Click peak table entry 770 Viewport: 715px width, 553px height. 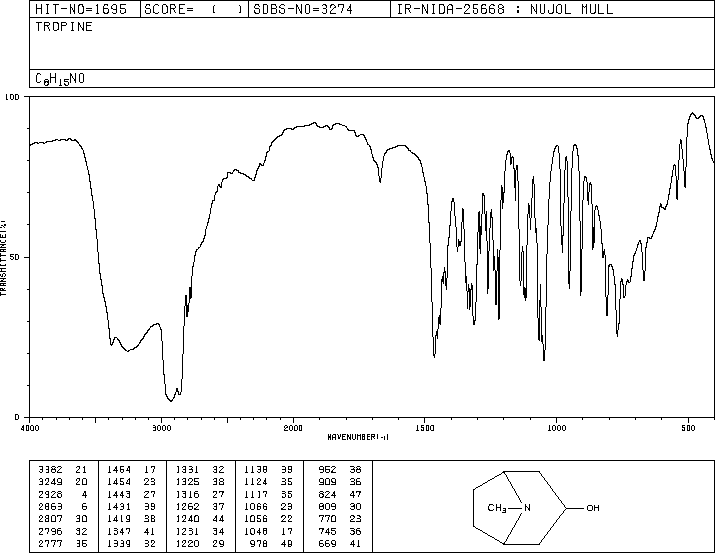[x=327, y=519]
